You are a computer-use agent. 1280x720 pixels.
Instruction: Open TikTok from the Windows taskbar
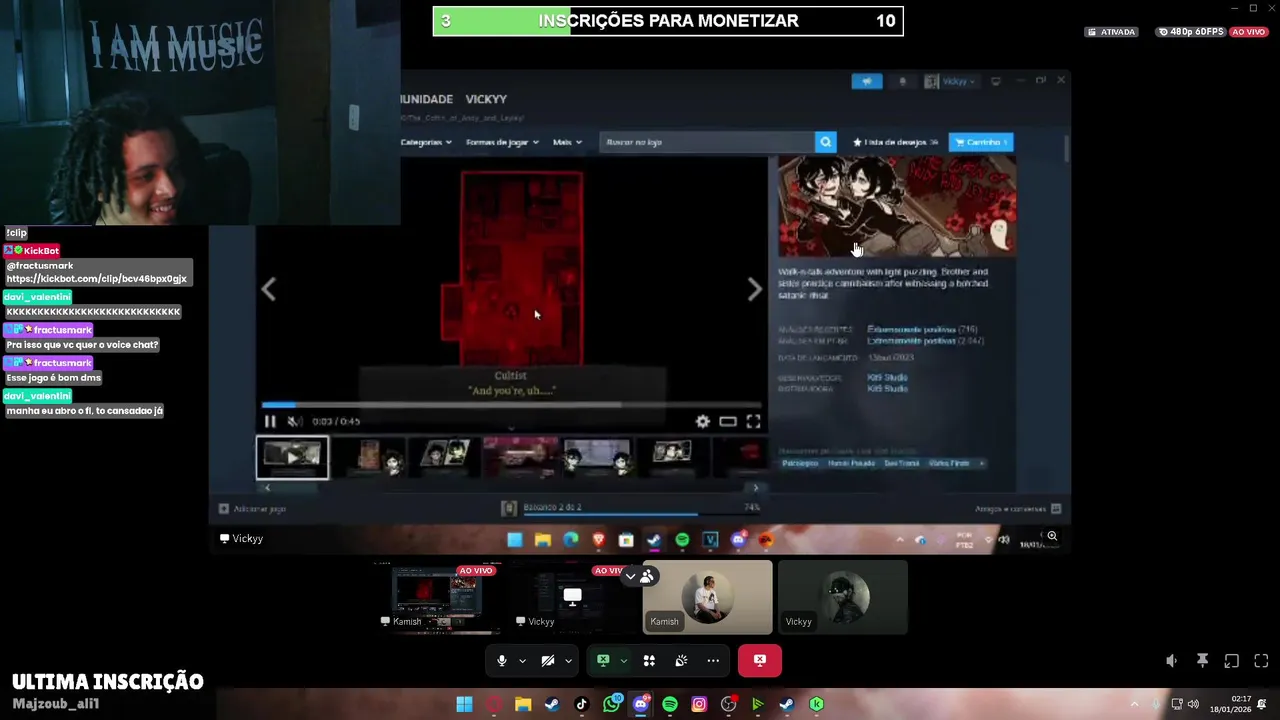click(581, 704)
